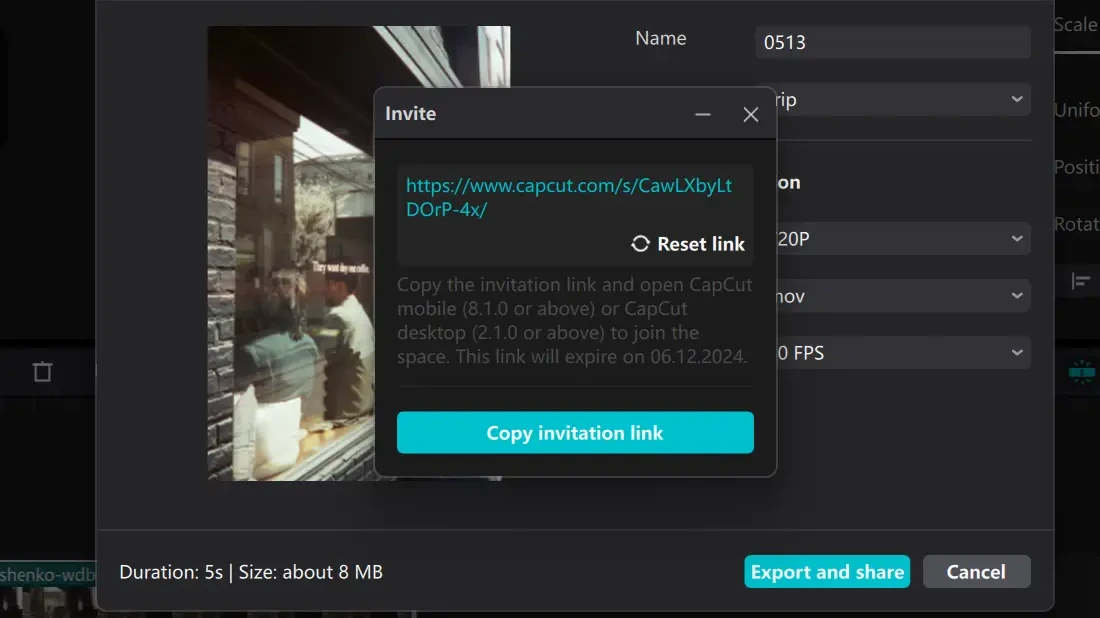Click the align icon in right panel
Image resolution: width=1100 pixels, height=618 pixels.
[1081, 282]
